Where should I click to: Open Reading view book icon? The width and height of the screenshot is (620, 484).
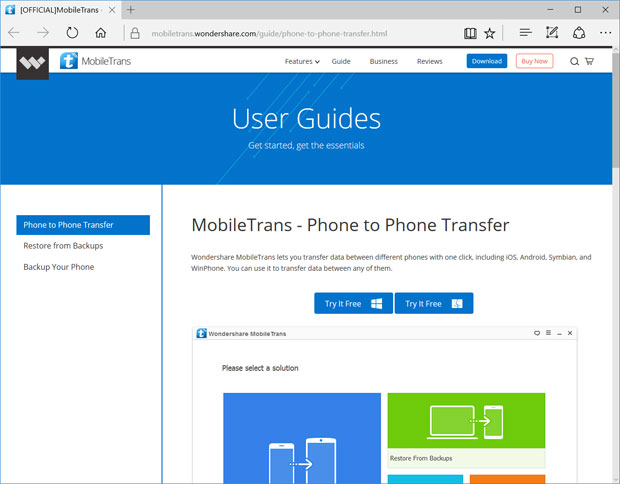pos(470,33)
